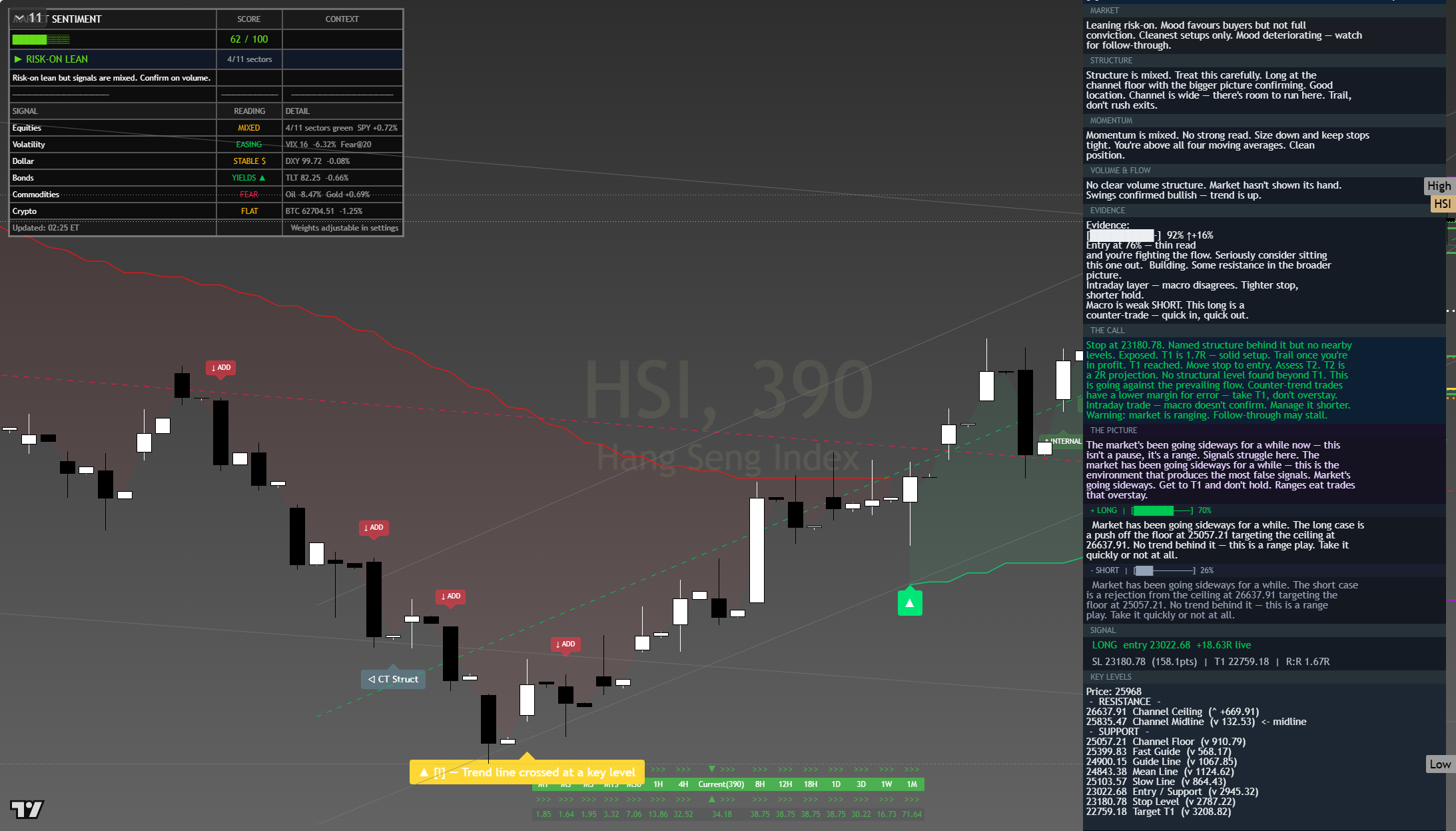Click the 62 / 100 score value
The image size is (1456, 831).
249,39
